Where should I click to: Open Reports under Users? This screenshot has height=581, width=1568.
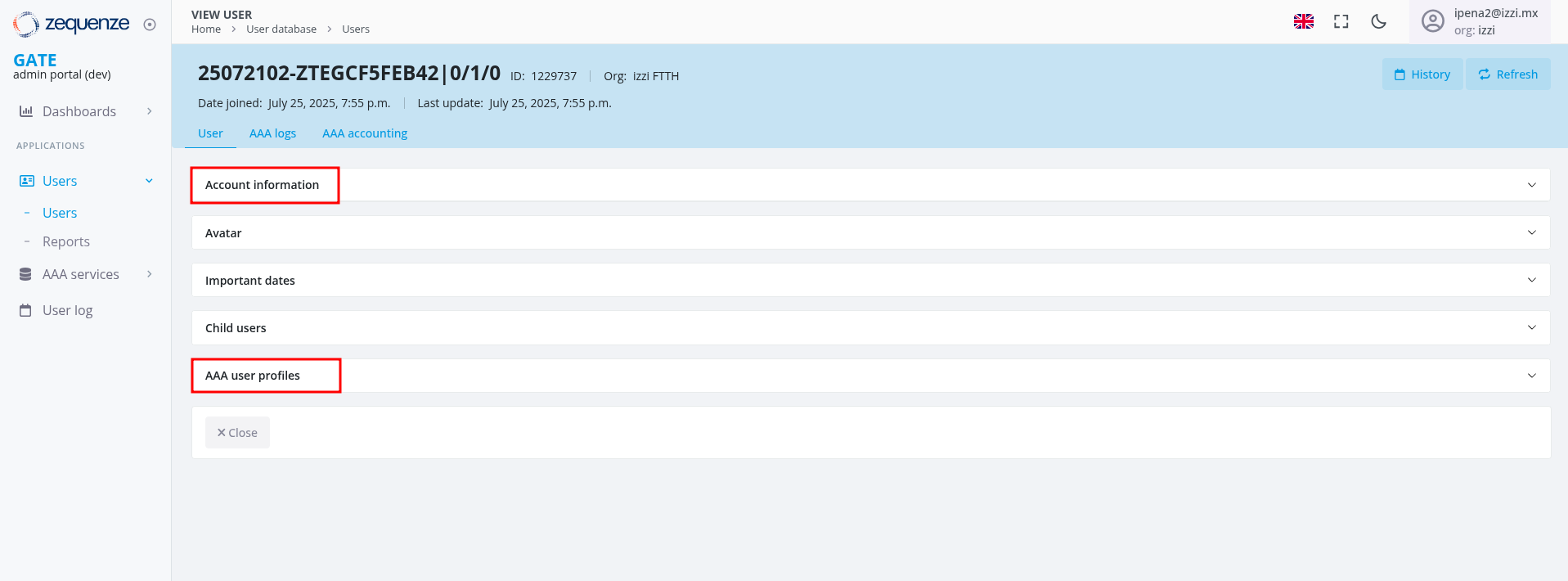pyautogui.click(x=66, y=241)
